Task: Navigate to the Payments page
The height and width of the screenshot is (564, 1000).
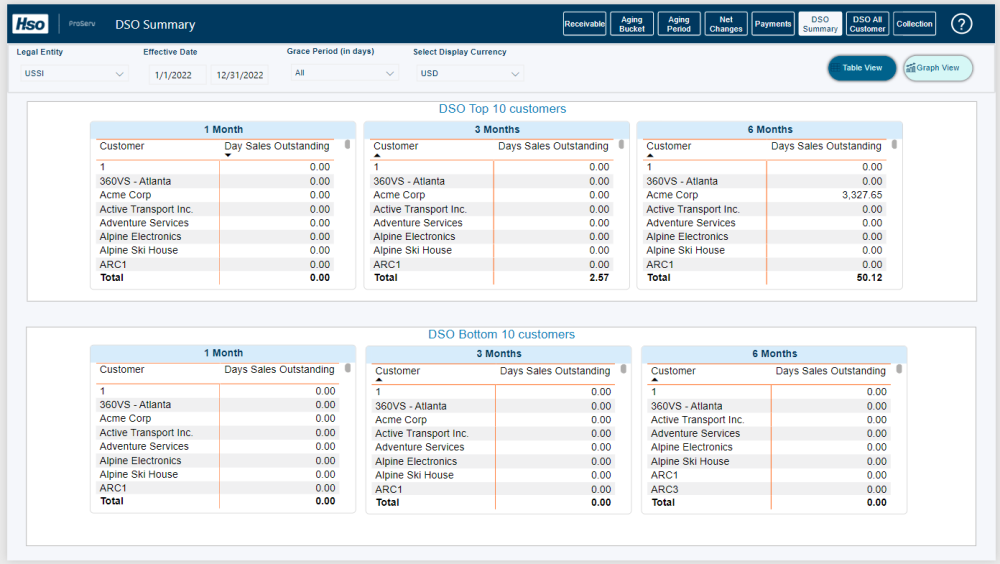Action: (773, 24)
